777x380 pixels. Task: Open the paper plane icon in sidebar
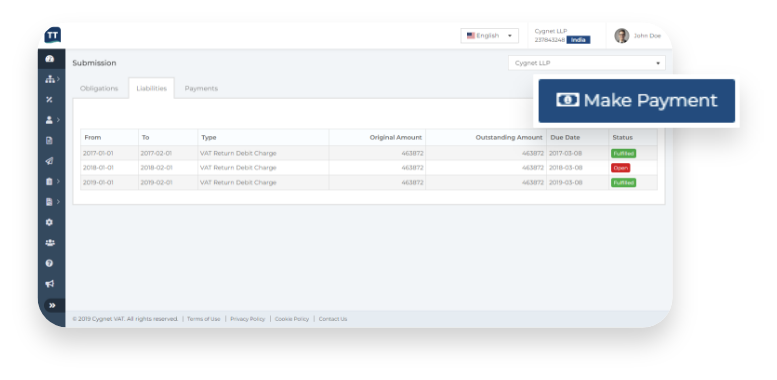pyautogui.click(x=49, y=161)
